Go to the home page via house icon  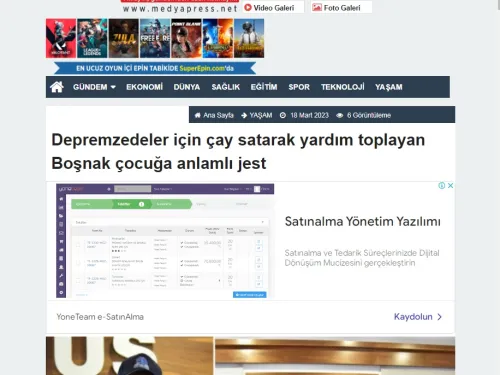[57, 87]
